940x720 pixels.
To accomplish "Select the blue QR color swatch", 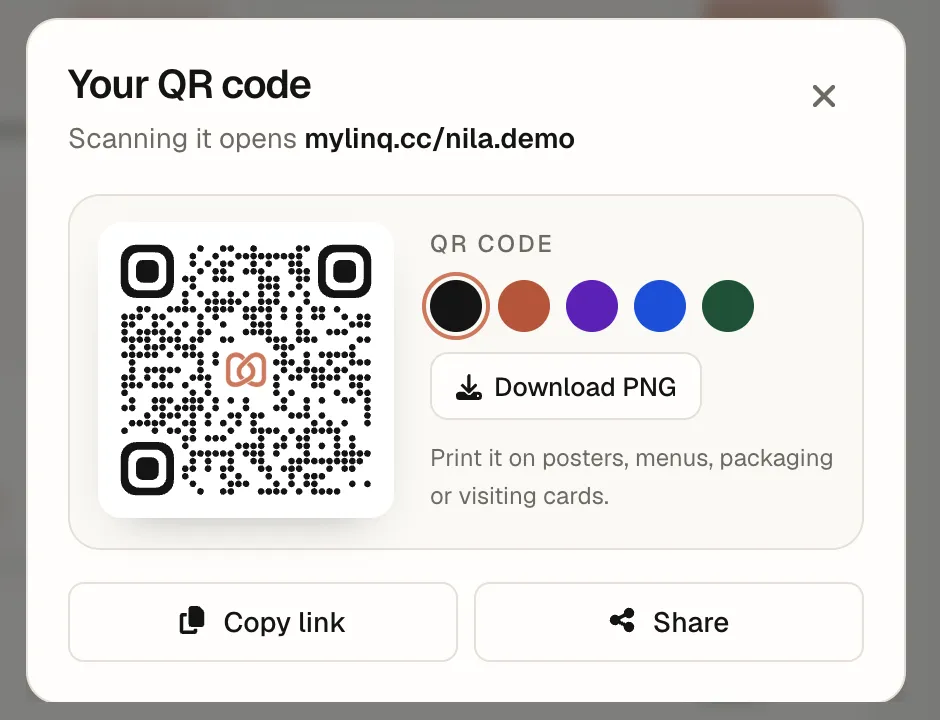I will coord(659,306).
